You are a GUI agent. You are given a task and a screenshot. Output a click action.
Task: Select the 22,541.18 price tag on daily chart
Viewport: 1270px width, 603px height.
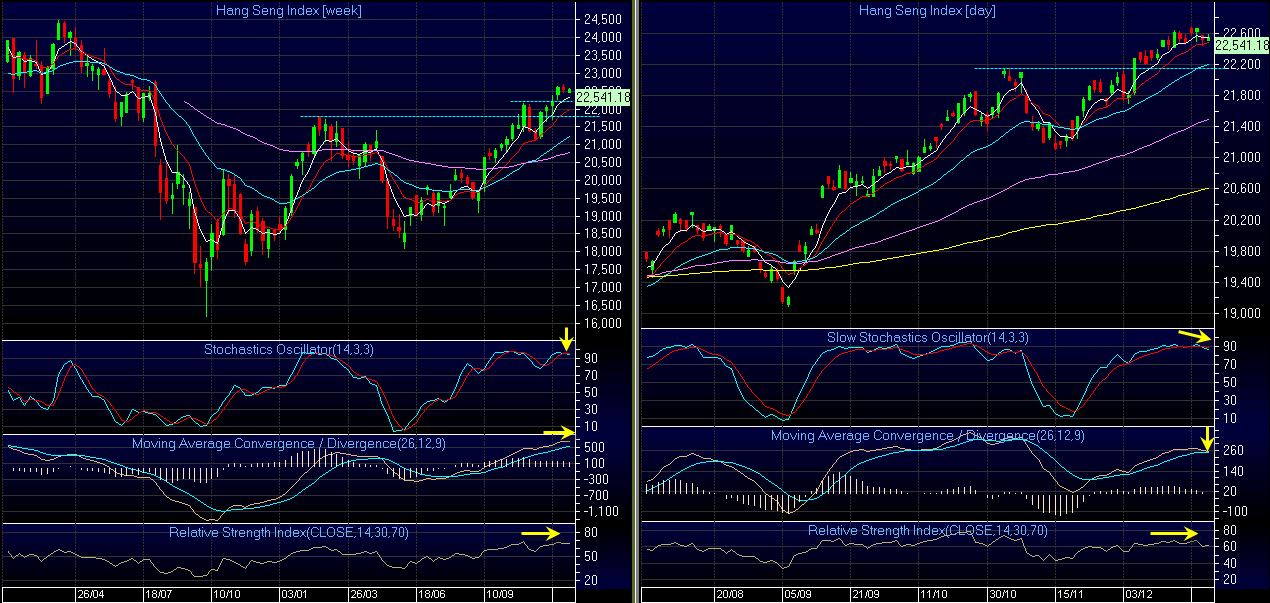coord(1240,44)
